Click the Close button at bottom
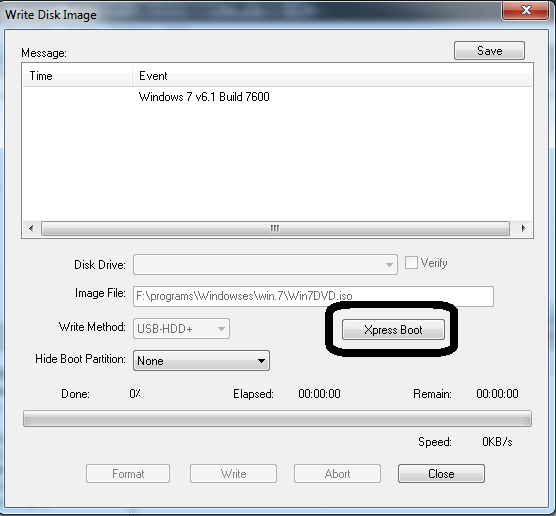 (x=441, y=473)
